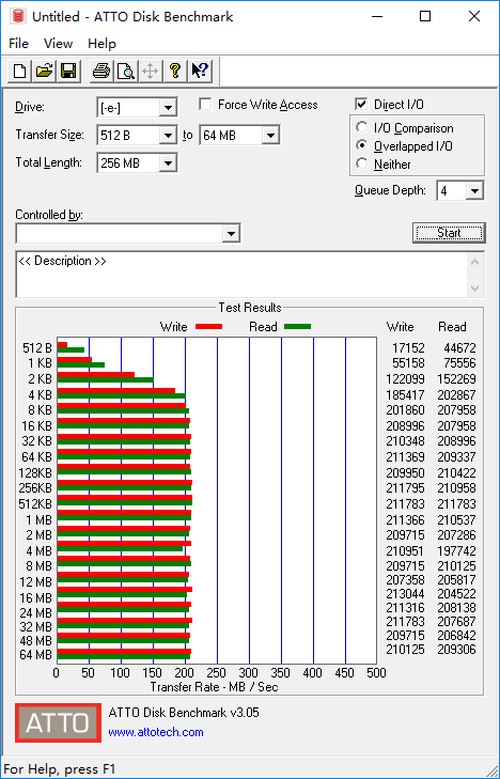Screen dimensions: 500x779
Task: Click the status bar help message
Action: [60, 769]
